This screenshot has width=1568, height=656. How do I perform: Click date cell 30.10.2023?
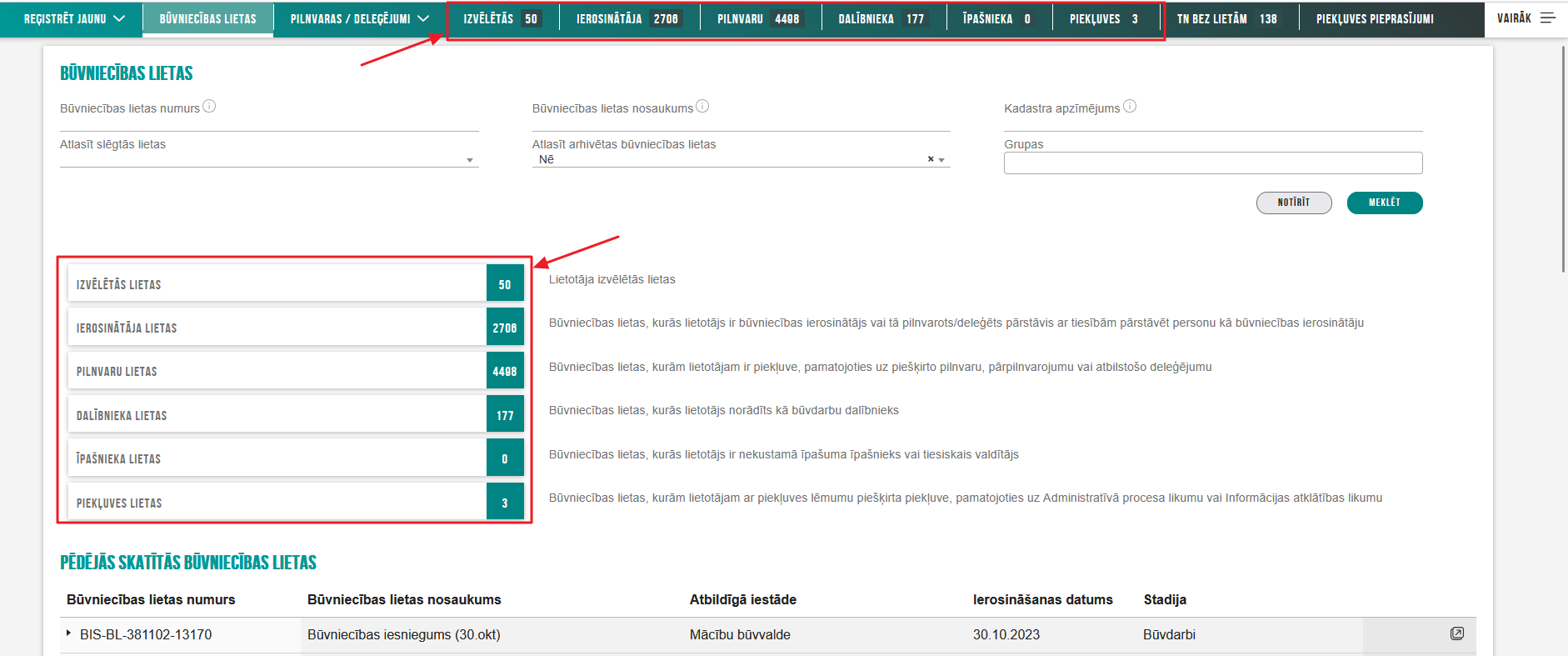pyautogui.click(x=1006, y=634)
